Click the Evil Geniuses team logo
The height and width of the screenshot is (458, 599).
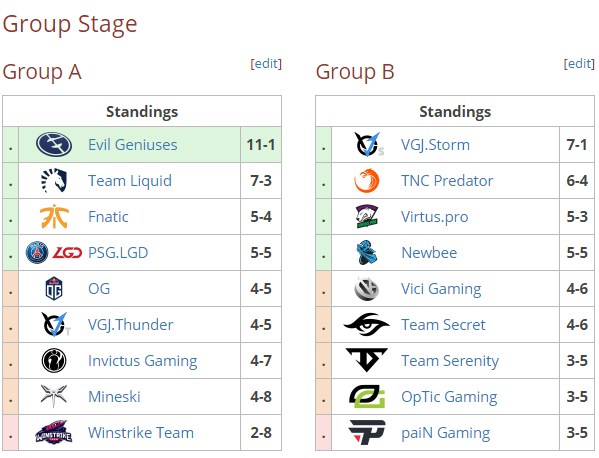tap(54, 145)
